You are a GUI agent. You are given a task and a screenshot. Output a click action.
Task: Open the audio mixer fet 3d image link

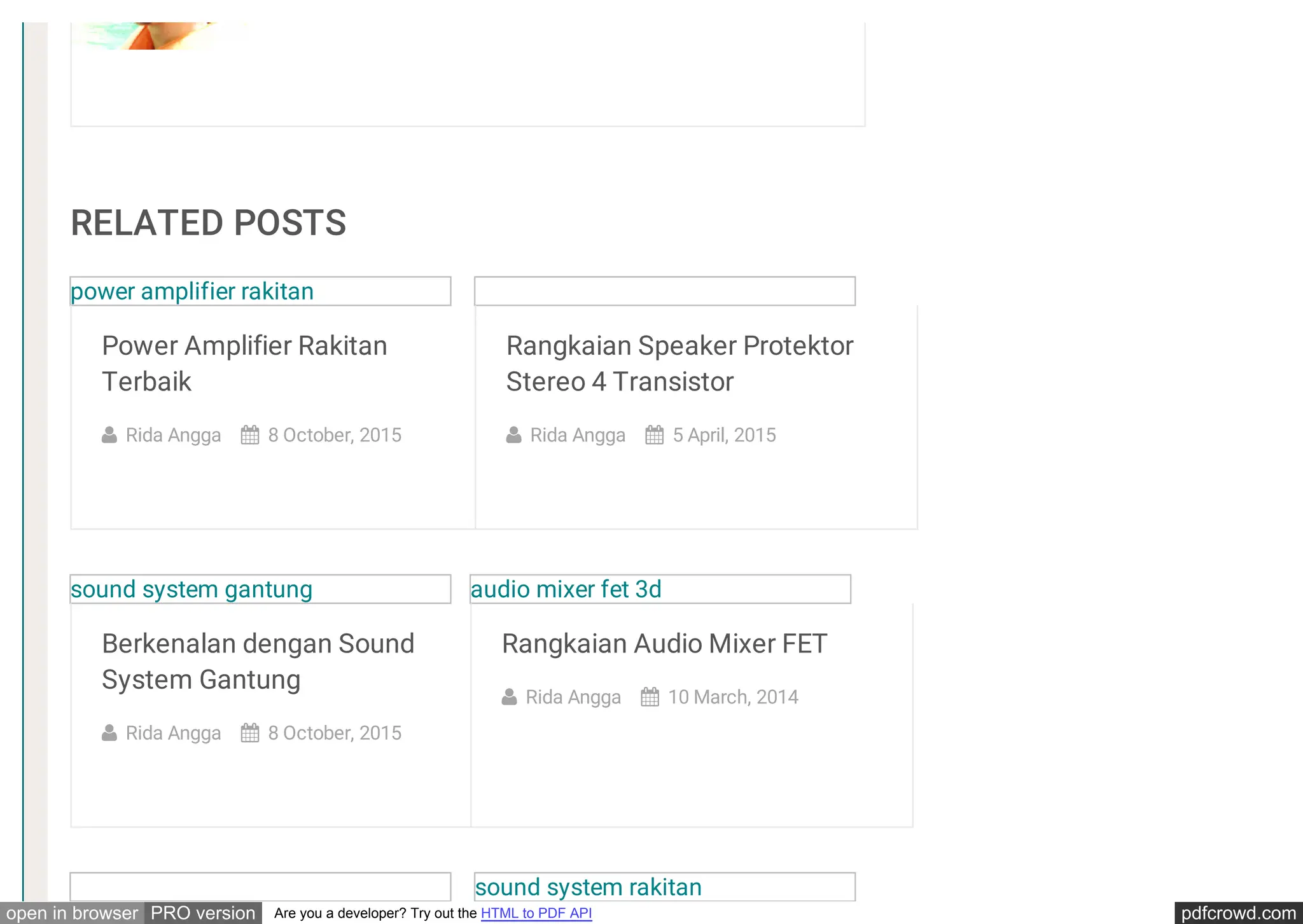click(566, 590)
